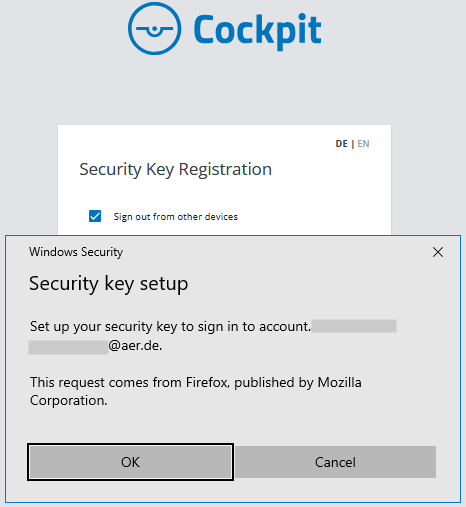Untick the Sign out from other devices checkbox
The height and width of the screenshot is (507, 466).
click(95, 216)
